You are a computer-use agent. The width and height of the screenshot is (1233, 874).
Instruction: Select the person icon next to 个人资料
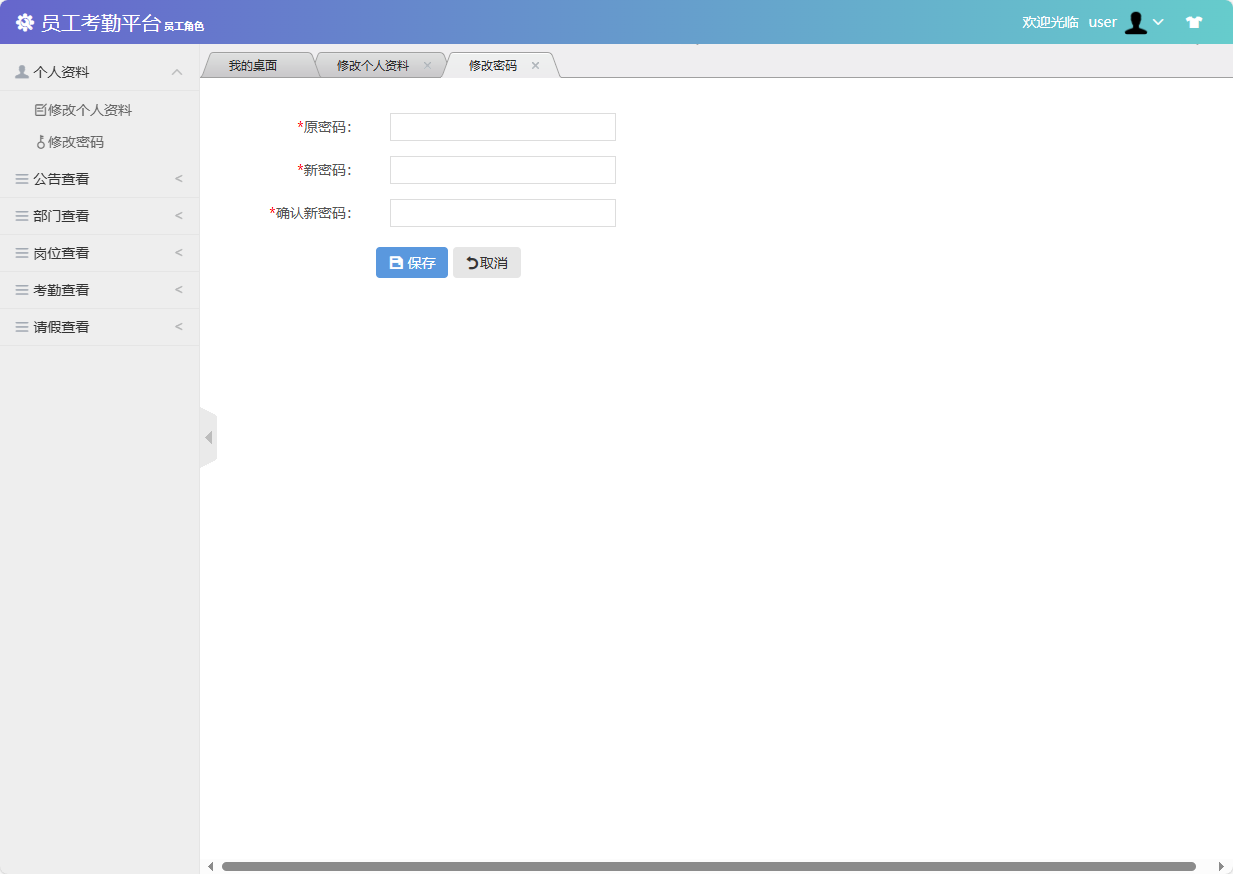[20, 71]
